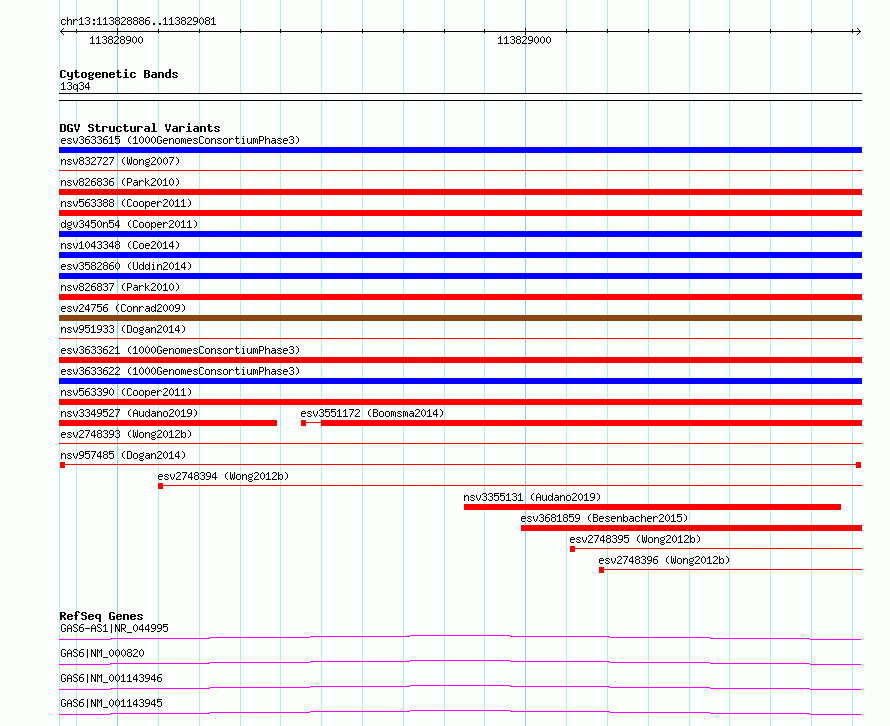The height and width of the screenshot is (726, 890).
Task: Click nsv957485 right endpoint square marker
Action: pos(859,465)
